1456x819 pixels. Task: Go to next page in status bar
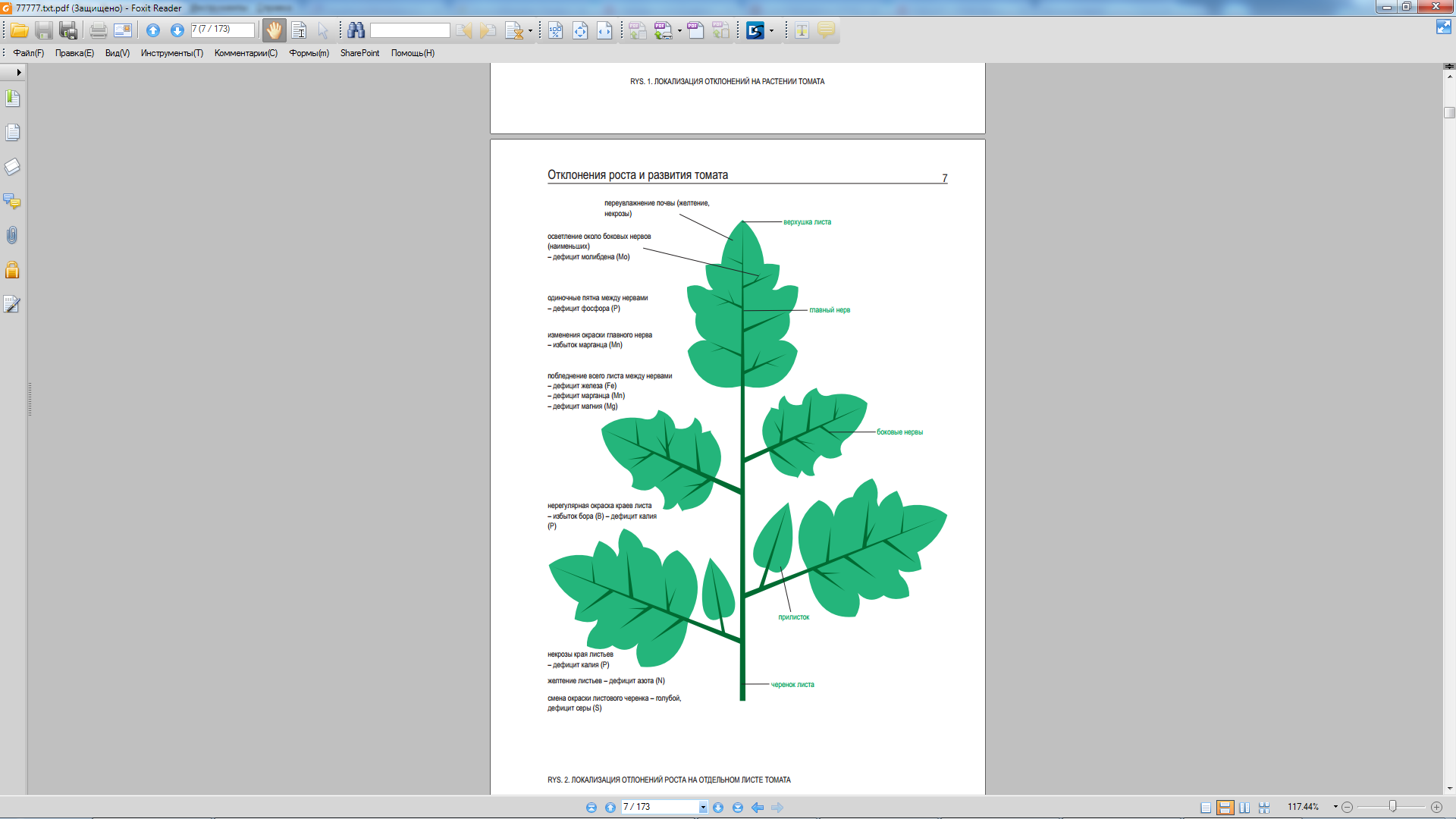[x=718, y=808]
